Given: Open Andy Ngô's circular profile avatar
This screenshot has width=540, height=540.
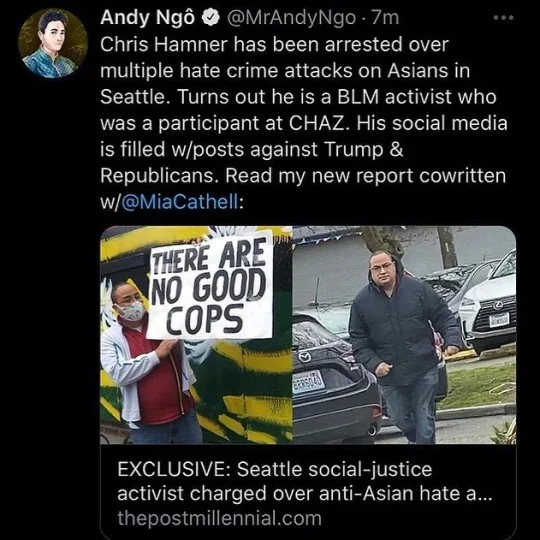Looking at the screenshot, I should click(x=53, y=43).
